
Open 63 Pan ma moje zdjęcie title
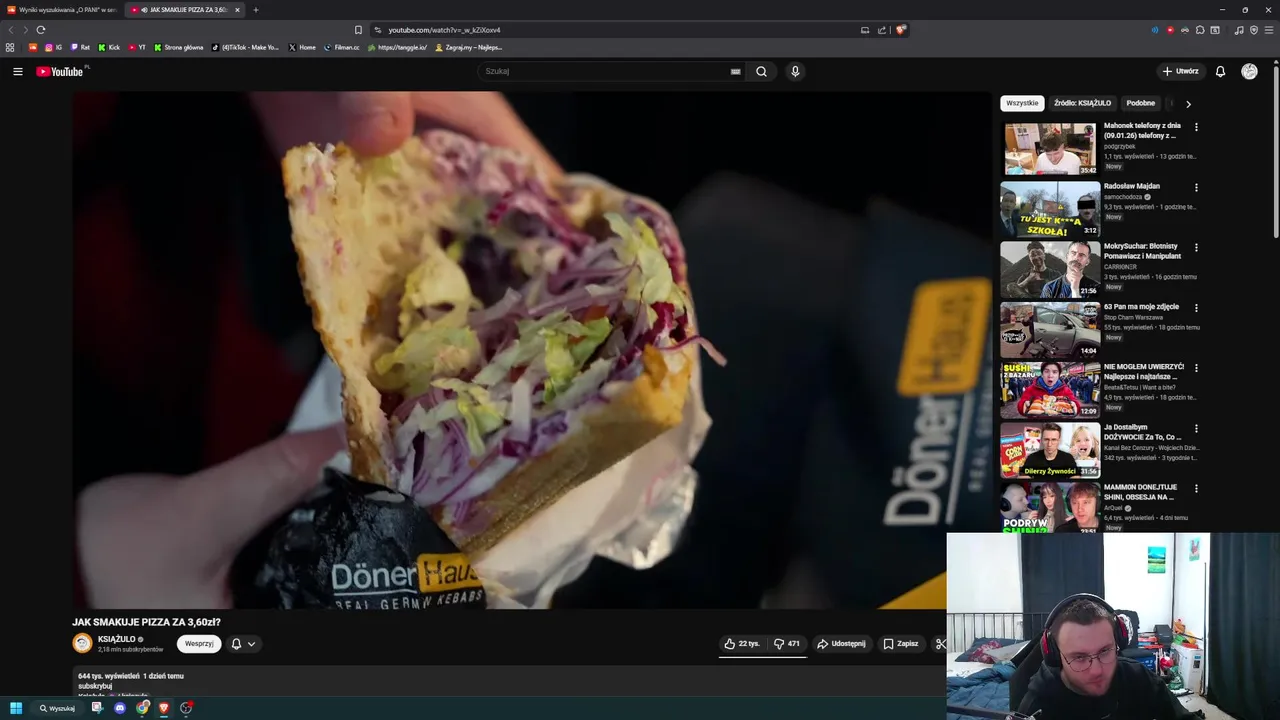pyautogui.click(x=1141, y=307)
